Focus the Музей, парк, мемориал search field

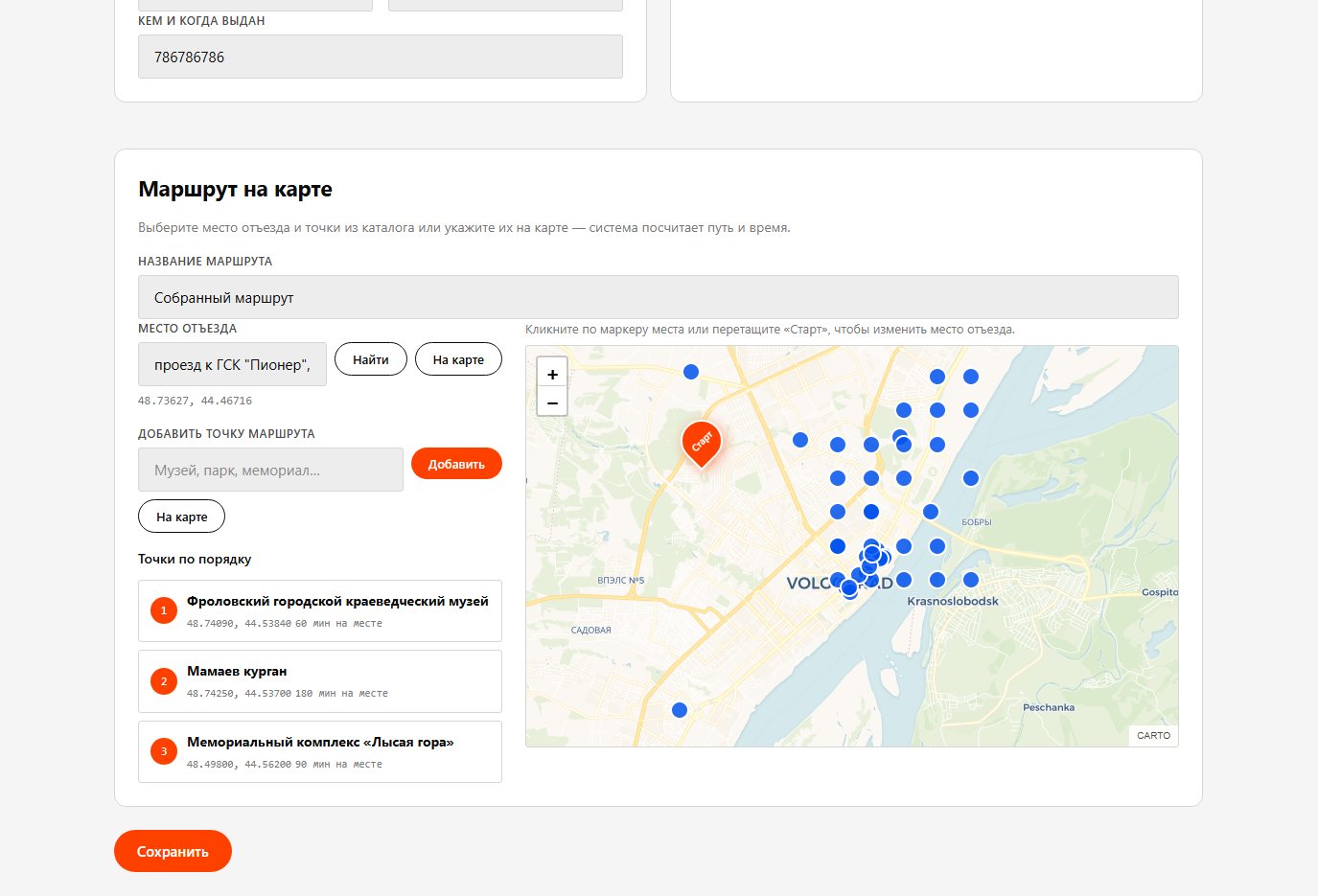click(x=270, y=470)
